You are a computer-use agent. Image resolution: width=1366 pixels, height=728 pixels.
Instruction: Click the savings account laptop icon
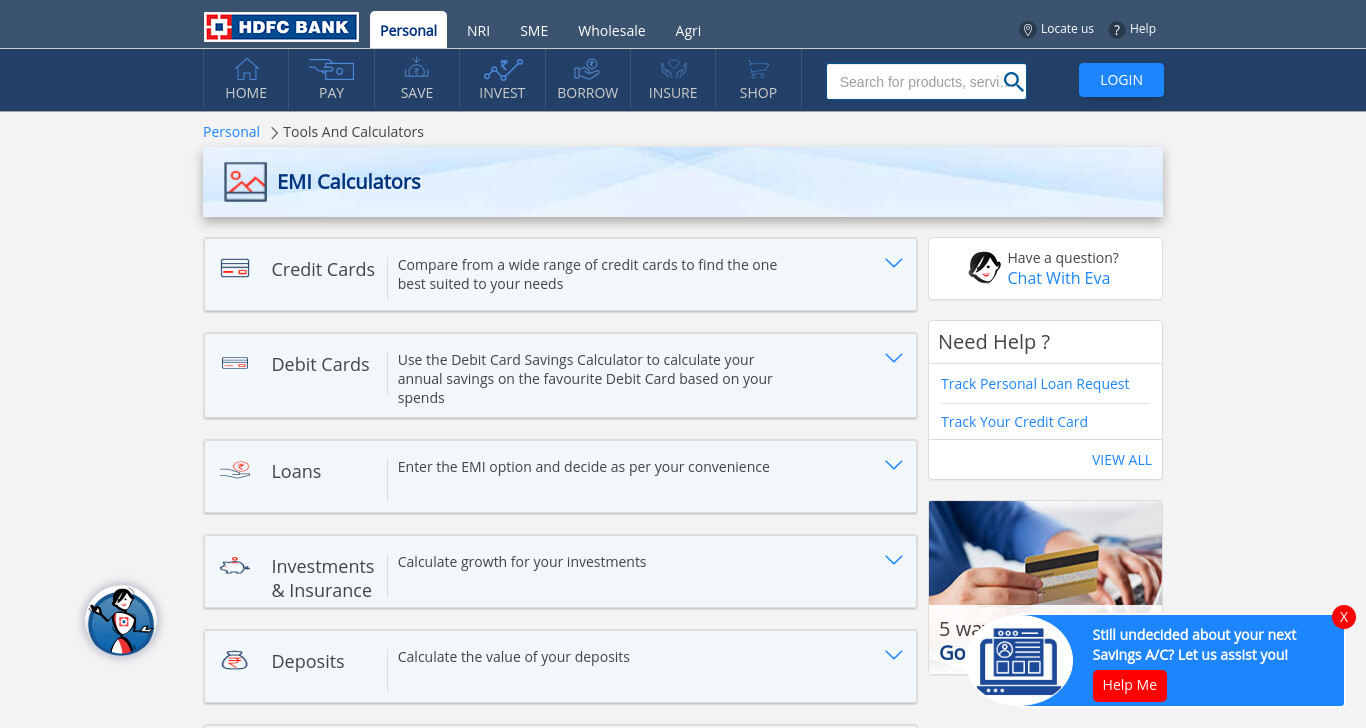point(1019,661)
